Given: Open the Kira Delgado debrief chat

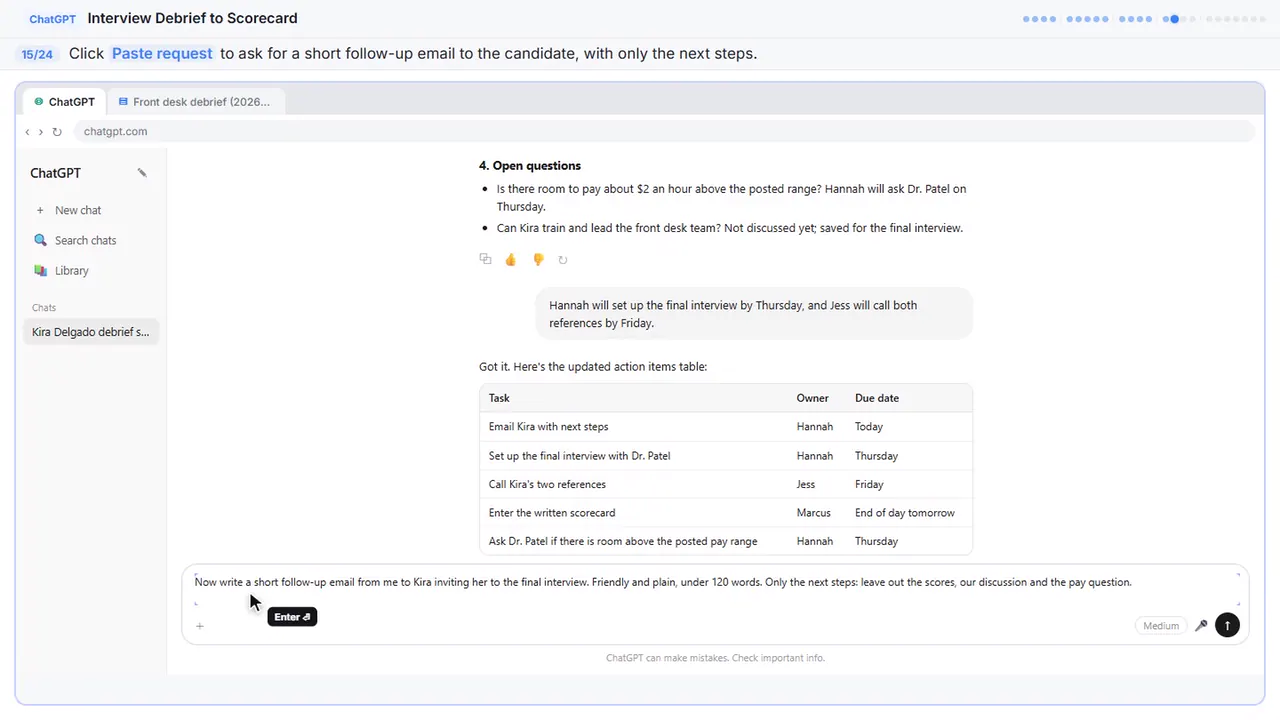Looking at the screenshot, I should point(91,332).
